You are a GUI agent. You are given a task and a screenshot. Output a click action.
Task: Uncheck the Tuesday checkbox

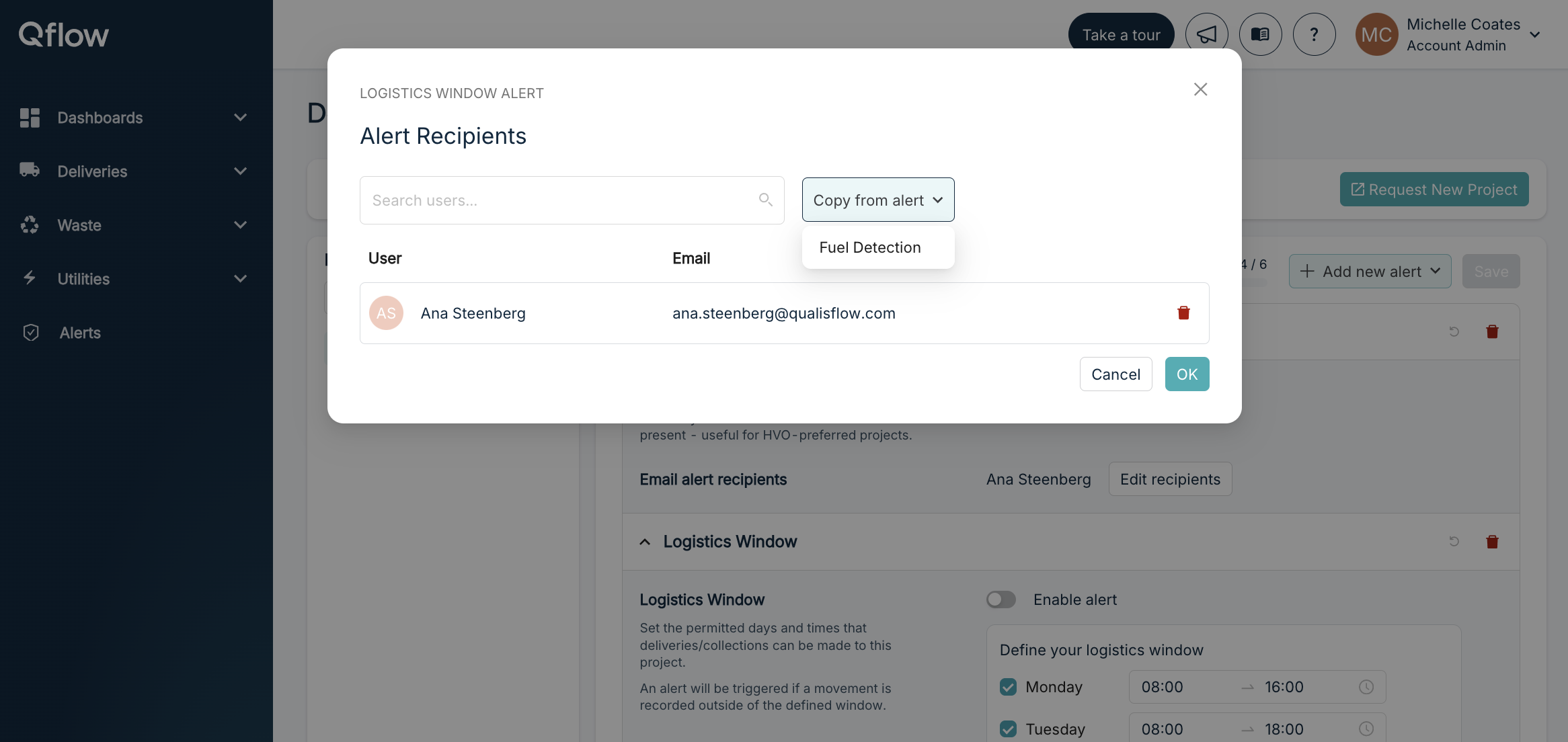(1008, 729)
